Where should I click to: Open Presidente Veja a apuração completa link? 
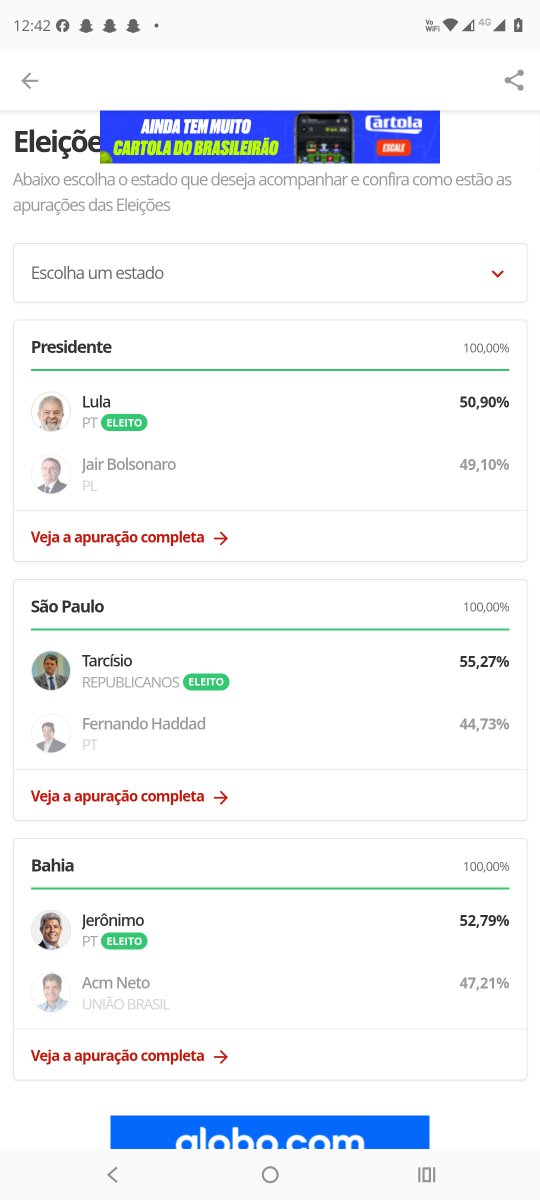(130, 537)
